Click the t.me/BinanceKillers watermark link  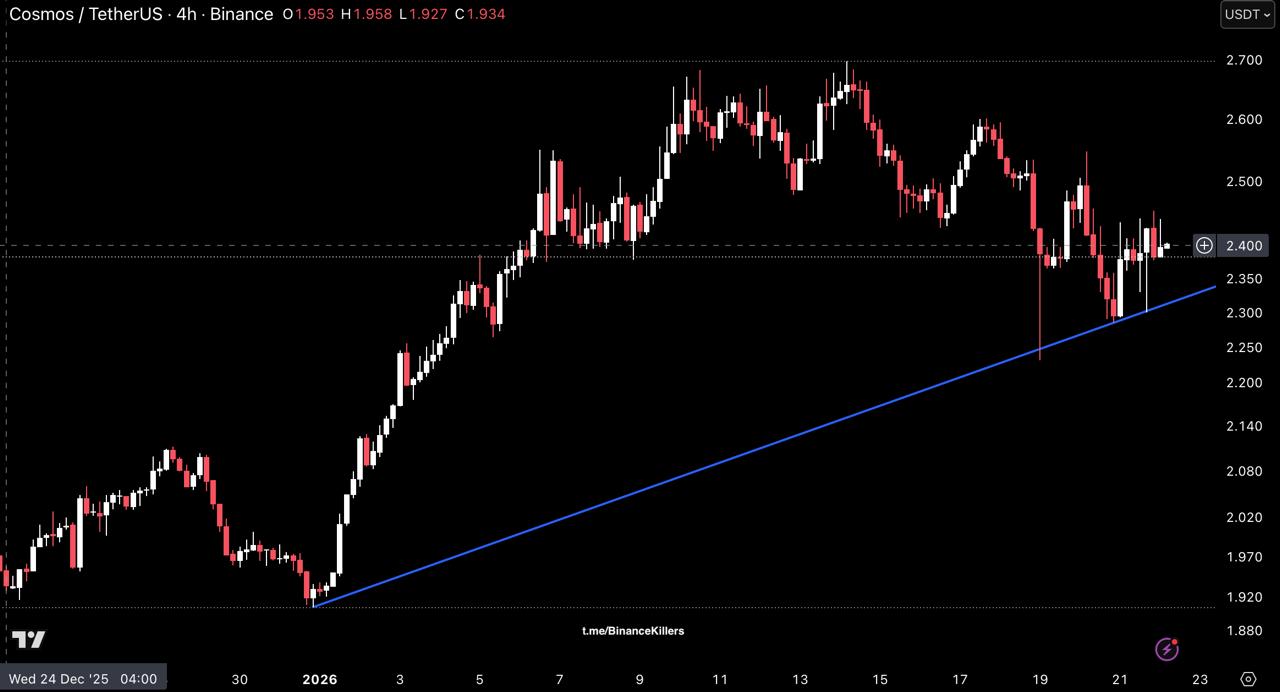633,631
